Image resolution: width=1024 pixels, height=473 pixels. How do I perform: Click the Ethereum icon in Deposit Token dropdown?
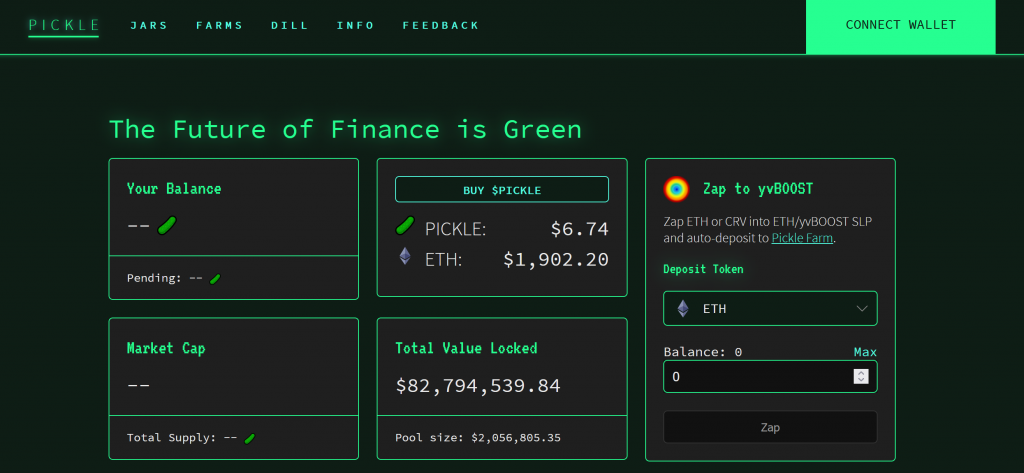coord(683,308)
